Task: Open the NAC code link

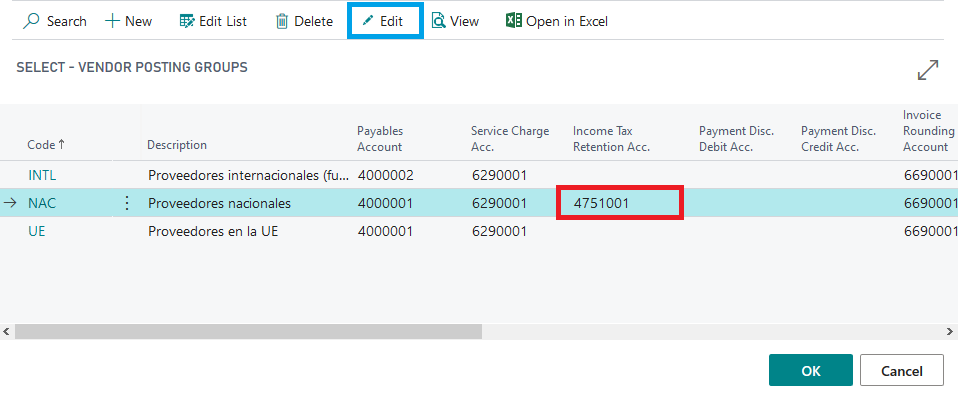Action: [42, 203]
